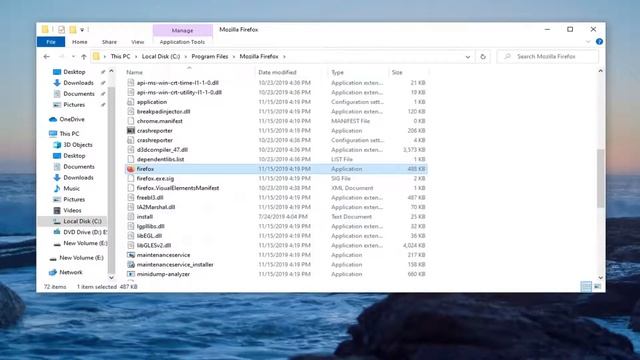Select This PC in the navigation pane
Viewport: 640px width, 360px height.
(64, 134)
